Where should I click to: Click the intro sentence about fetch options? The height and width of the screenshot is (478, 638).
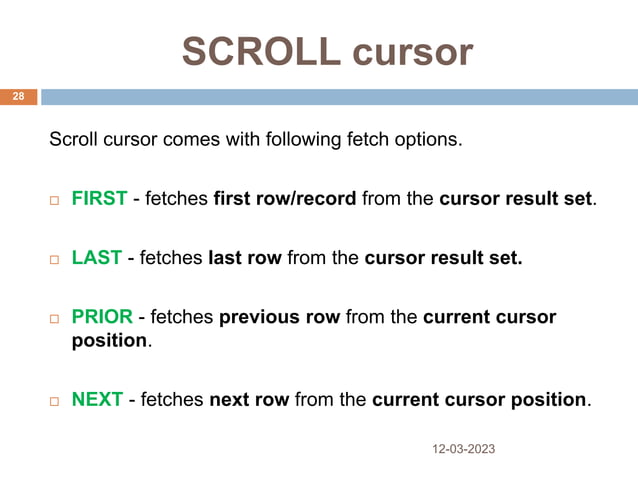click(256, 140)
